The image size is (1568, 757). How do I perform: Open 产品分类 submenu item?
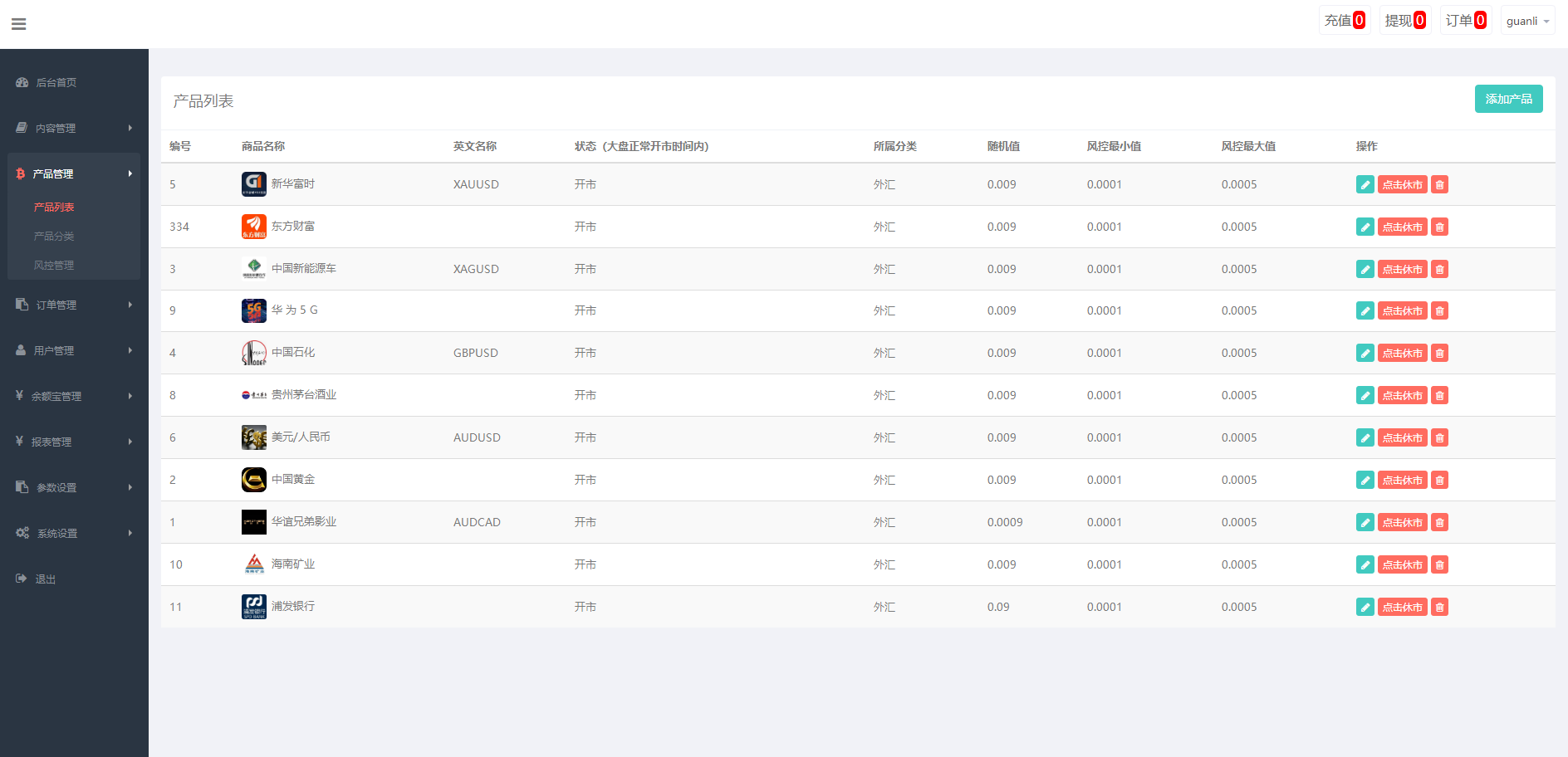click(x=54, y=237)
